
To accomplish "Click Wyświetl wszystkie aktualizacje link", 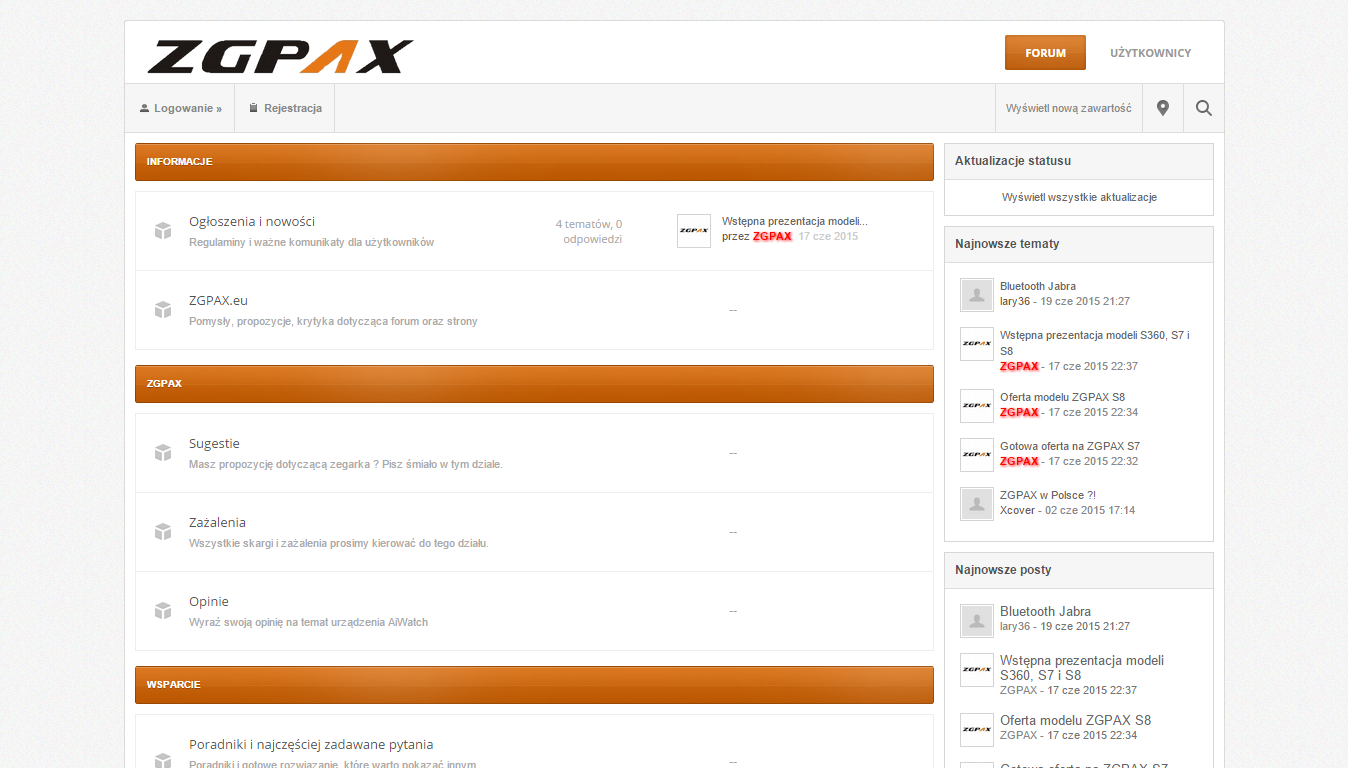I will tap(1079, 198).
